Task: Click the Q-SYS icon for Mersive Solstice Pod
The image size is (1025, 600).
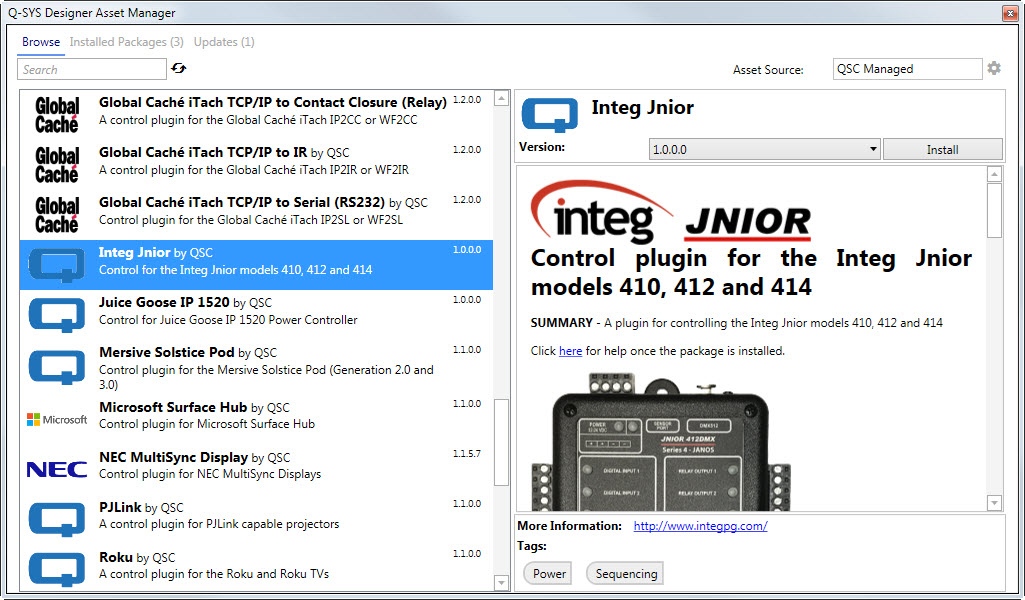Action: 57,367
